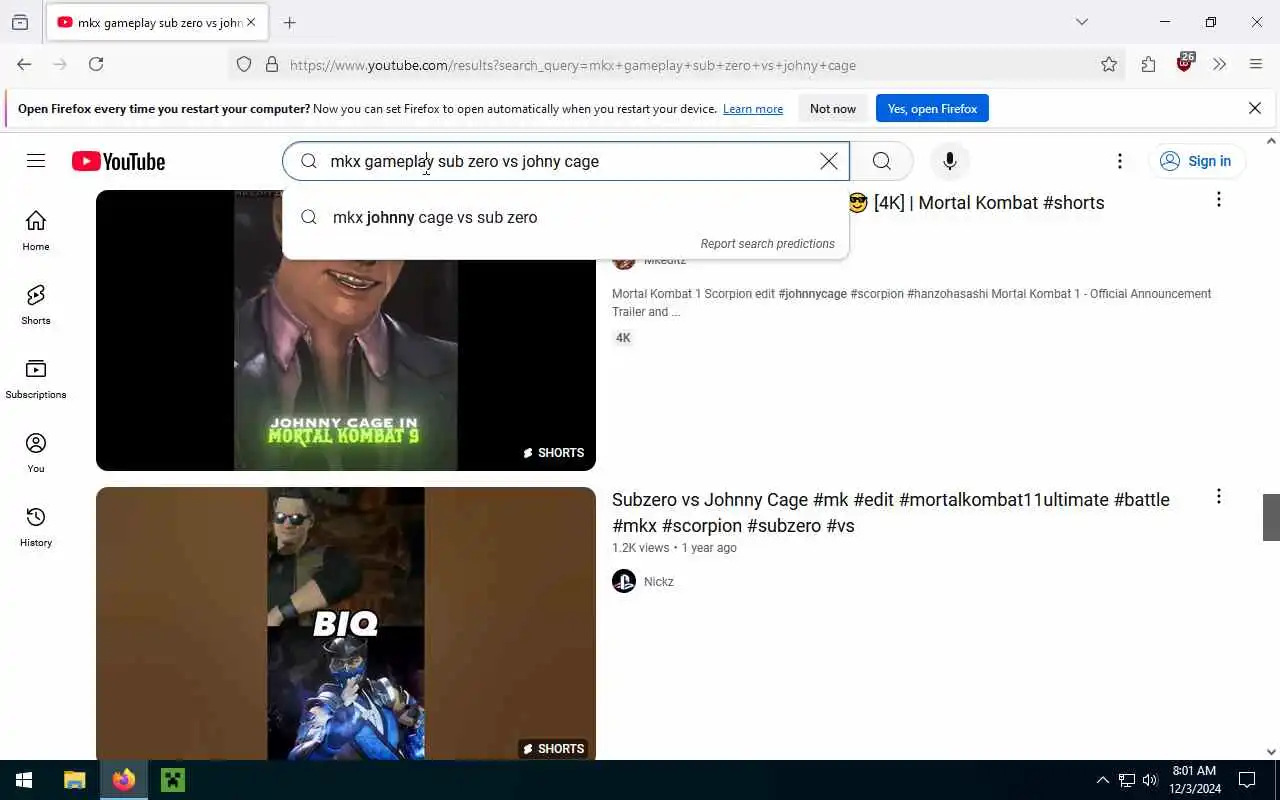The width and height of the screenshot is (1280, 800).
Task: Click the Nickz channel avatar
Action: point(624,581)
